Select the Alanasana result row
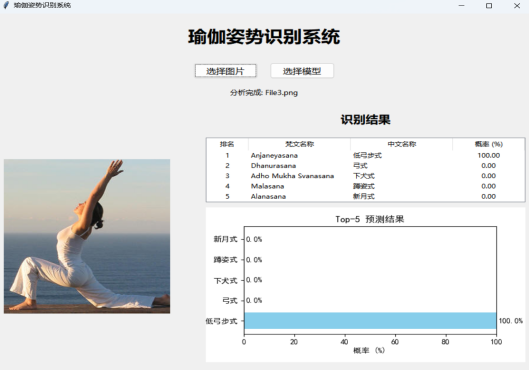Image resolution: width=530 pixels, height=370 pixels. (366, 196)
